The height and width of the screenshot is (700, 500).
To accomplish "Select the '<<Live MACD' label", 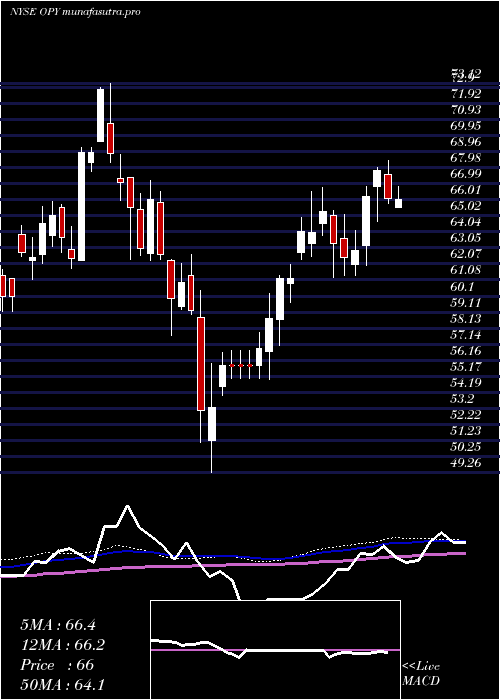I will point(421,674).
